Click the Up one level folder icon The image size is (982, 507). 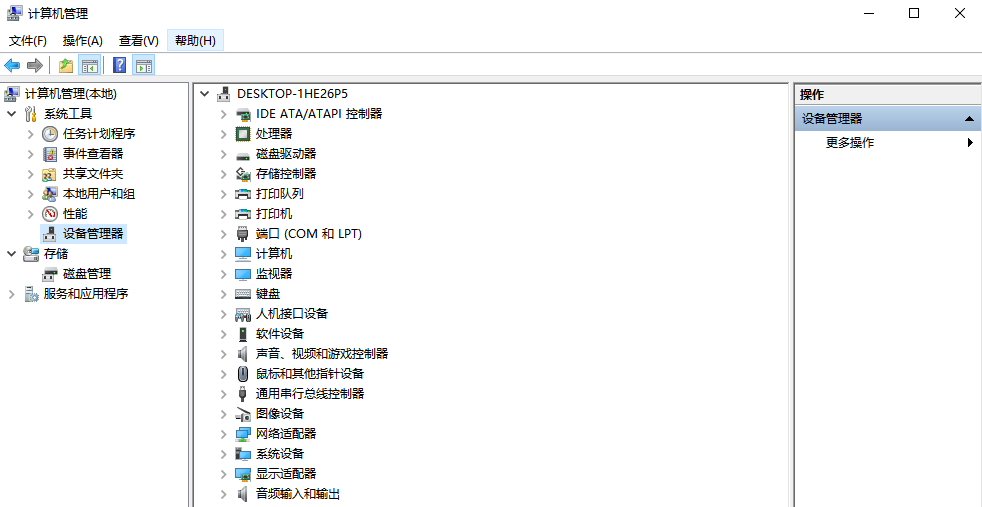coord(66,66)
